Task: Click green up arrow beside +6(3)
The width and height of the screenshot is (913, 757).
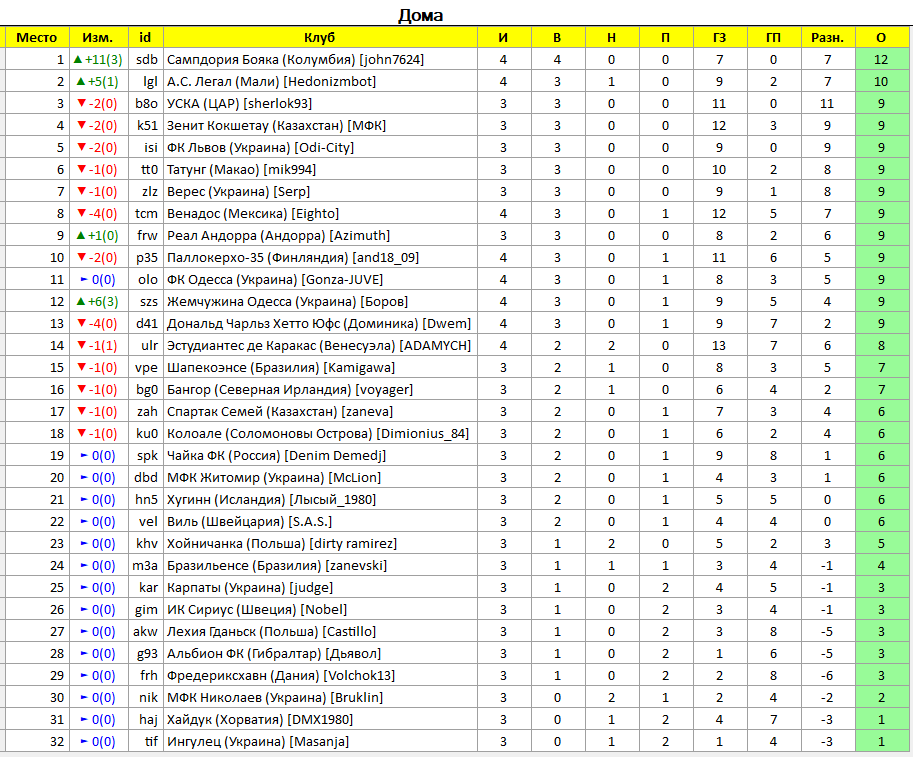Action: [81, 302]
